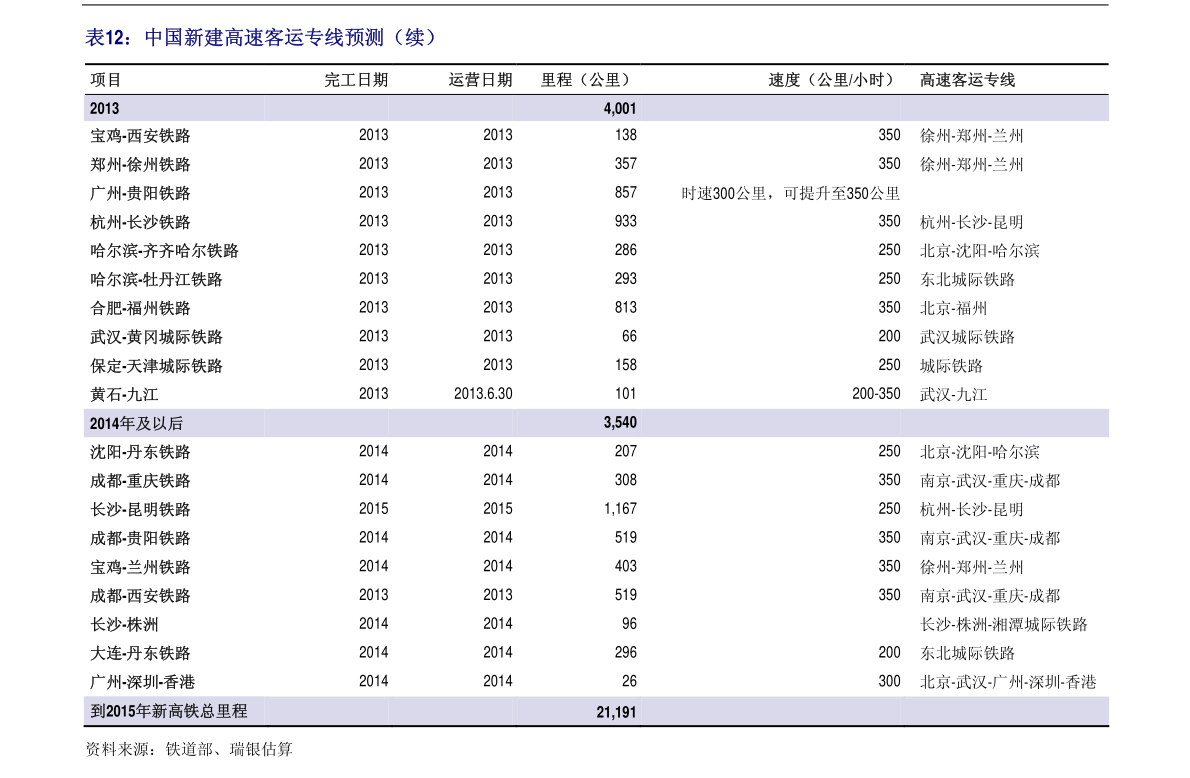This screenshot has width=1190, height=778.
Task: Select the 北京-武汉-广州-深圳-香港 line text
Action: click(x=1007, y=682)
